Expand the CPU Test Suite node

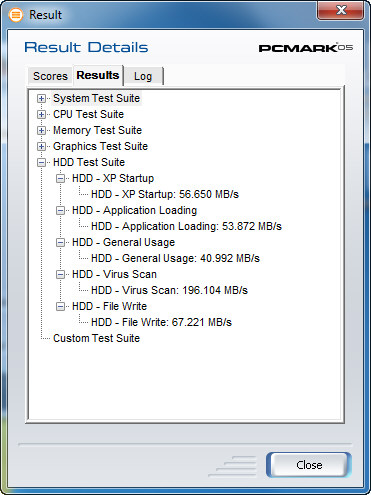41,114
